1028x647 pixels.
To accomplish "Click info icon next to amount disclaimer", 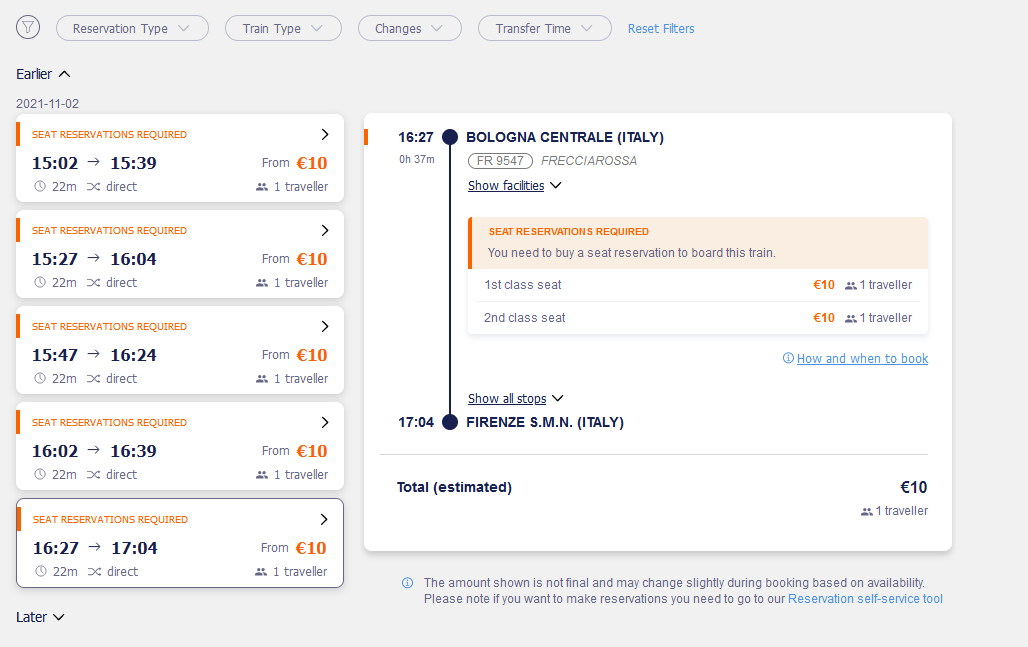I will [407, 583].
